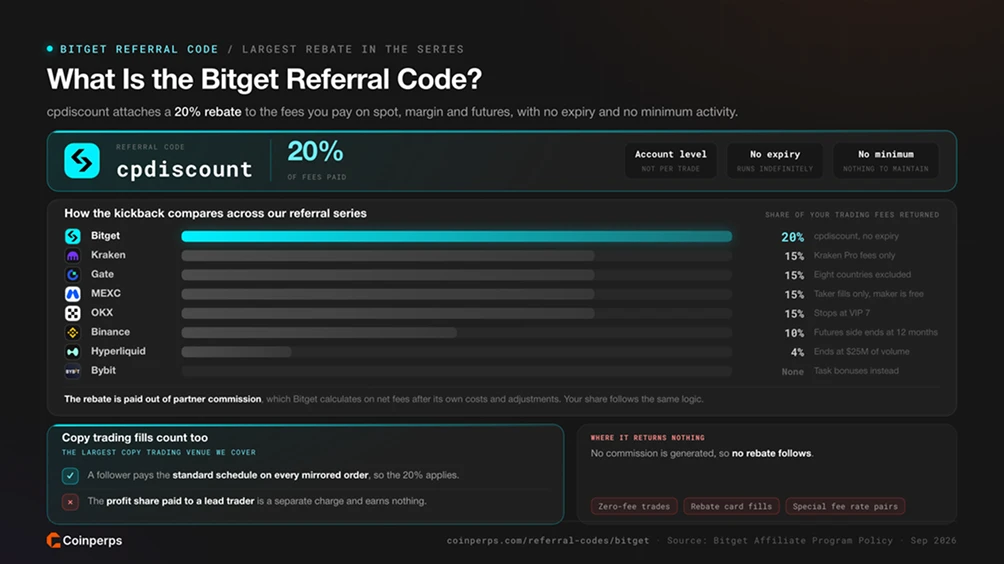The image size is (1004, 564).
Task: Click the note Eight countries excluded
Action: (x=862, y=275)
